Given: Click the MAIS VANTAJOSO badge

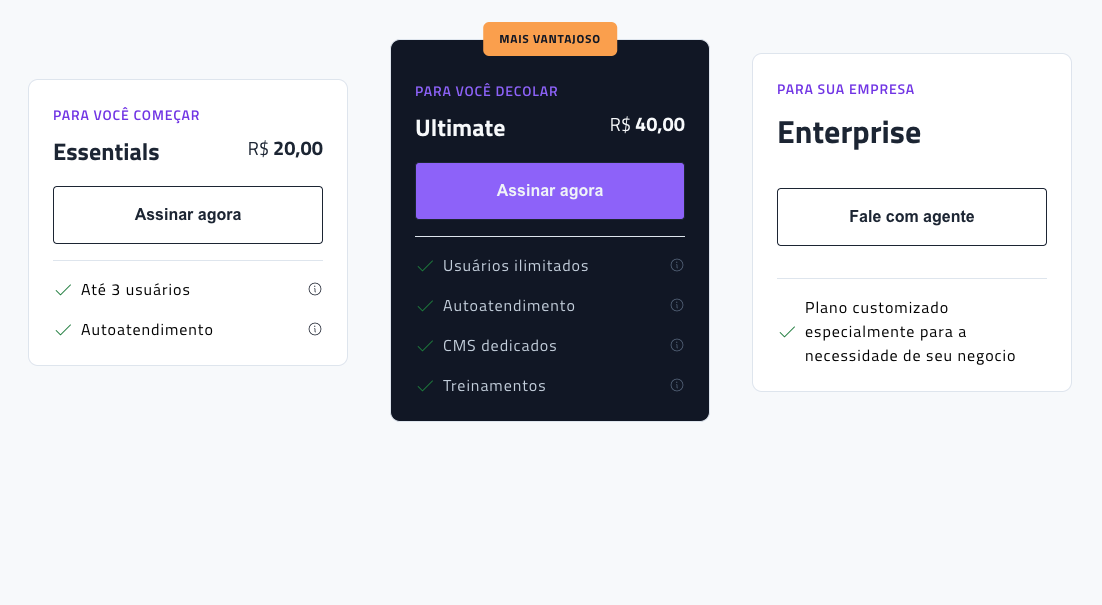Looking at the screenshot, I should click(549, 38).
